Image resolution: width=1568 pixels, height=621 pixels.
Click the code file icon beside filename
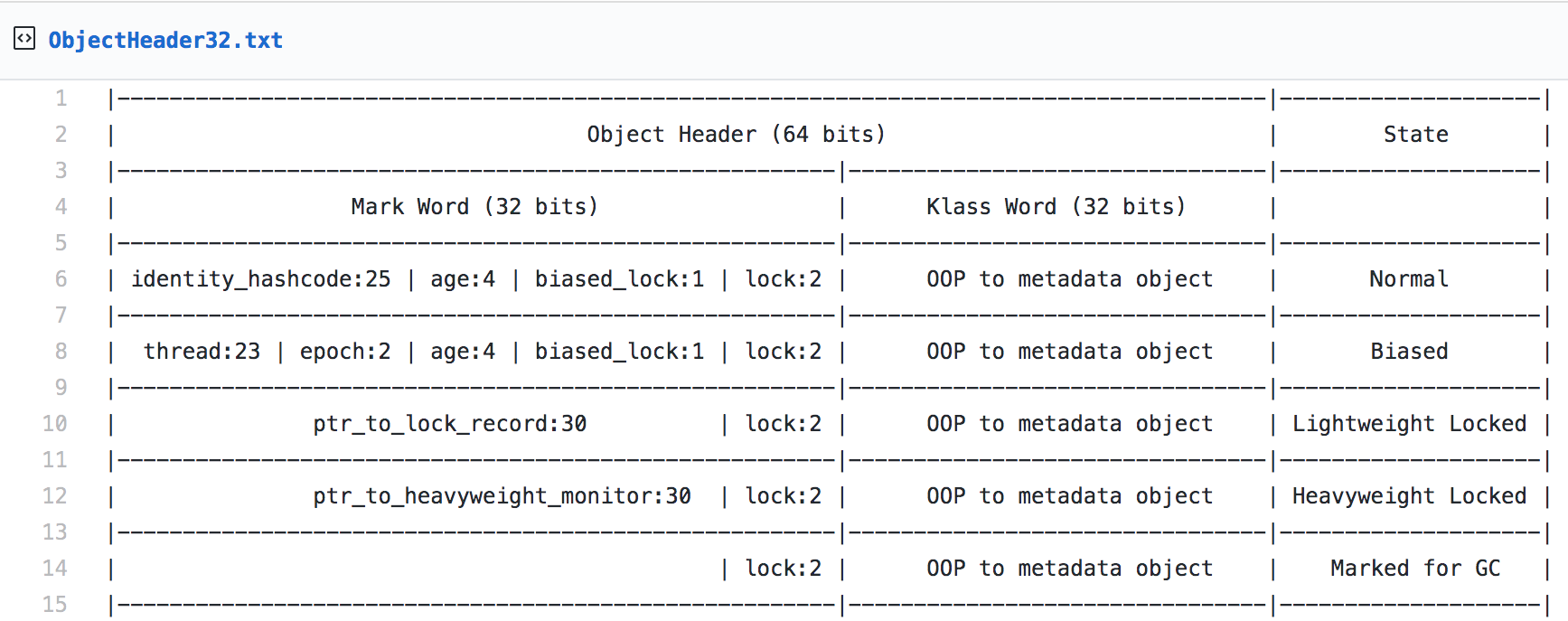(24, 39)
